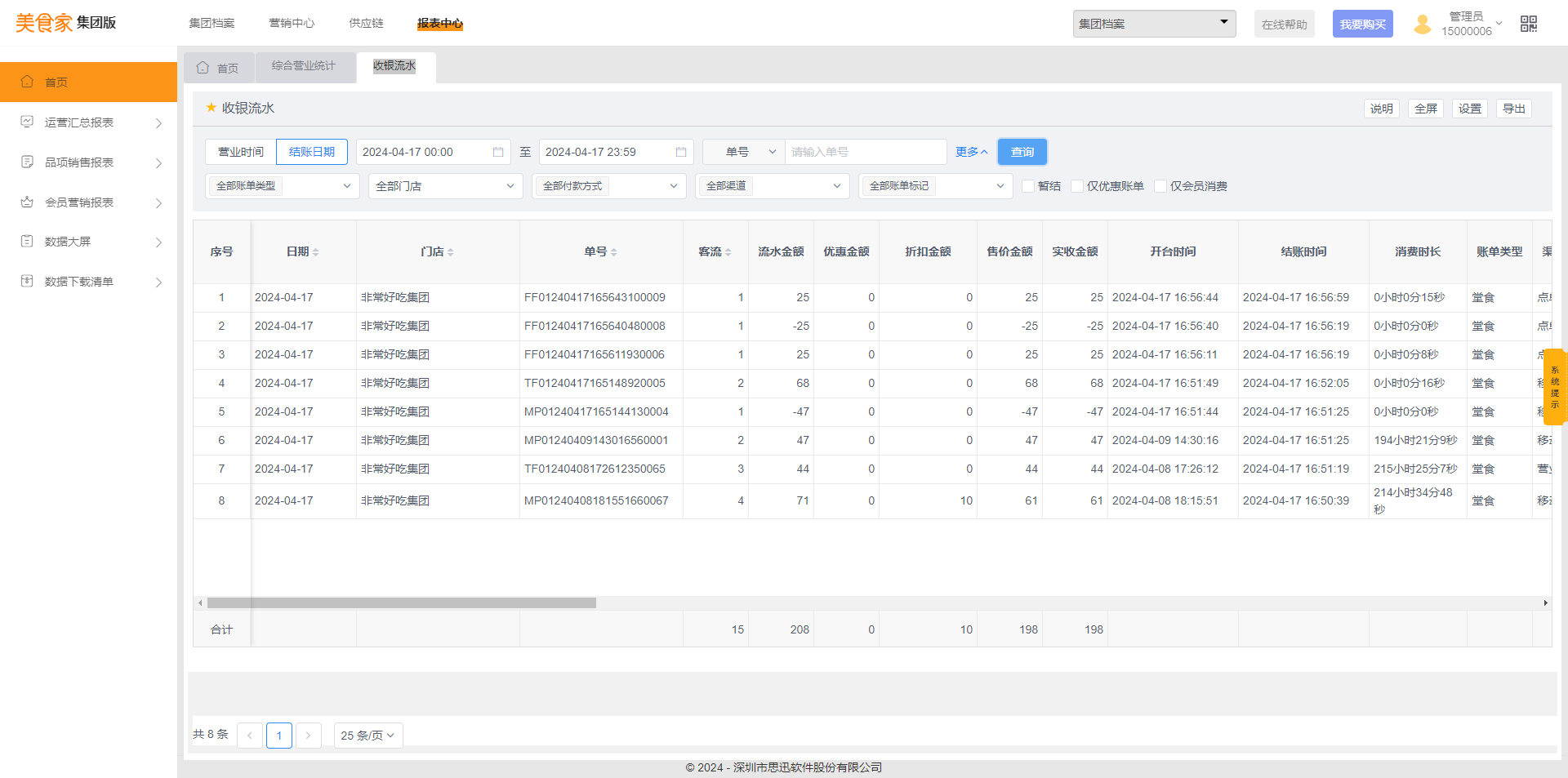This screenshot has height=778, width=1568.
Task: Switch to 综合营业统计 tab
Action: point(304,66)
